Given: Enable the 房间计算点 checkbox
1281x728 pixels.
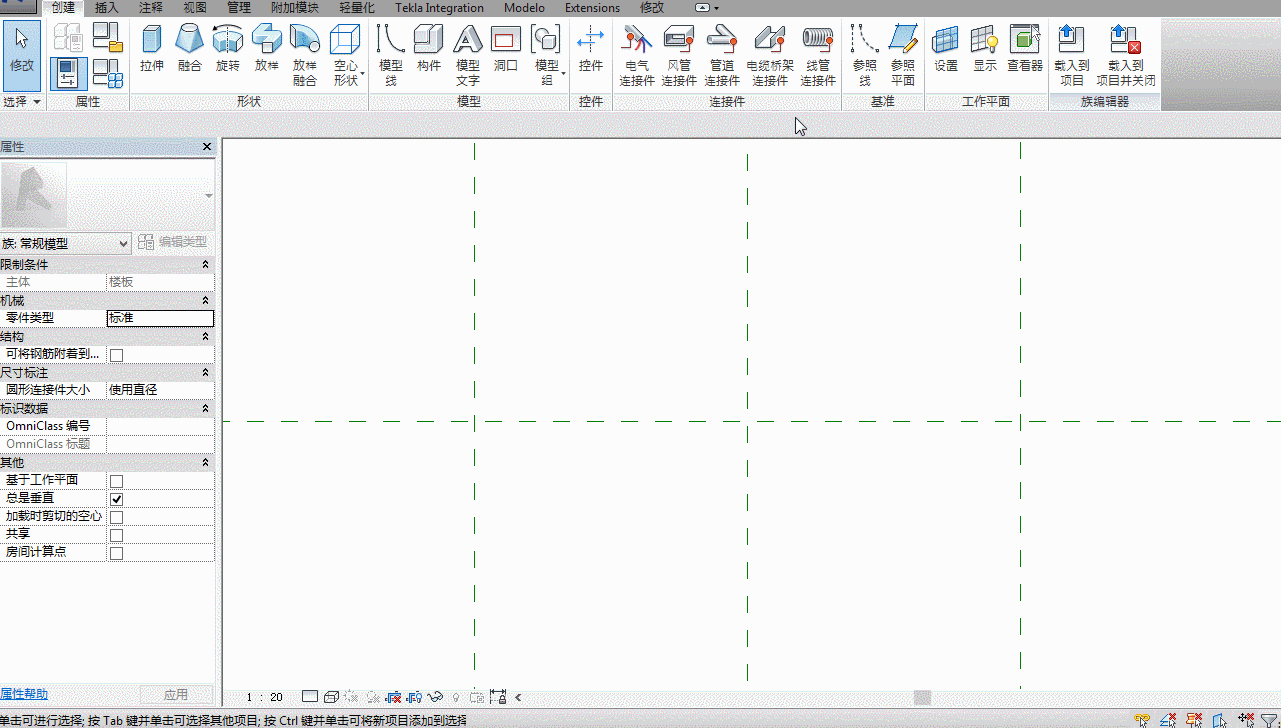Looking at the screenshot, I should click(116, 553).
